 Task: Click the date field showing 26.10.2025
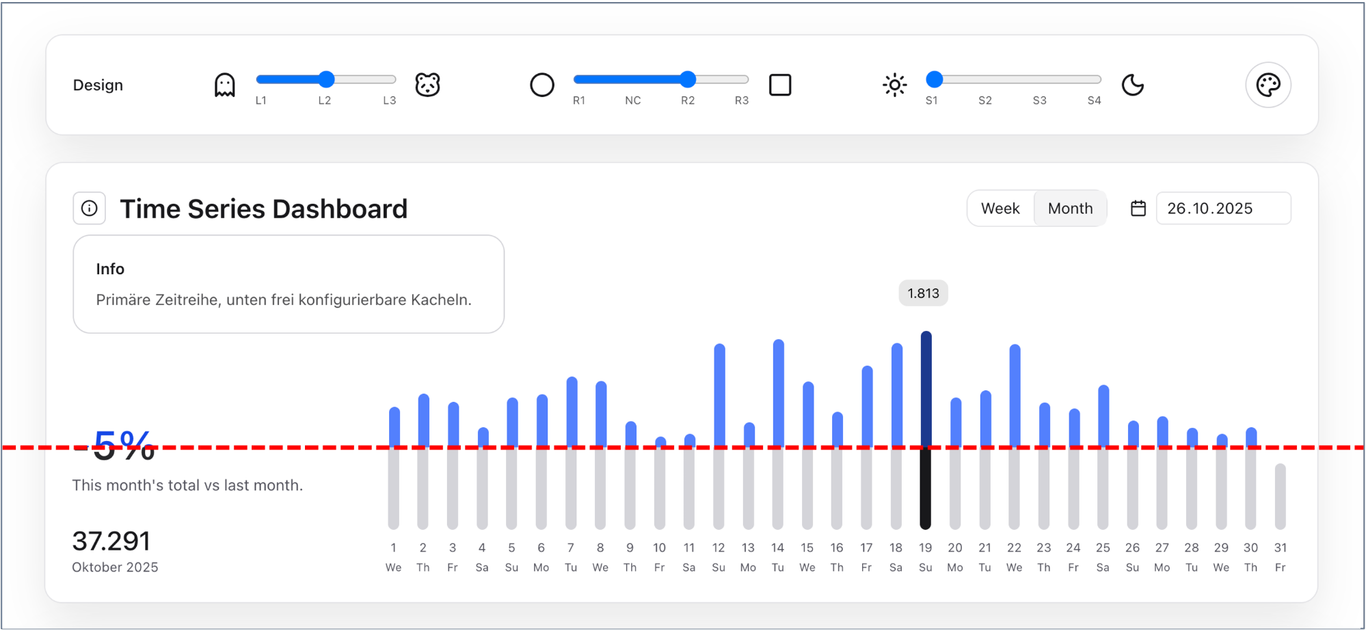[1222, 209]
